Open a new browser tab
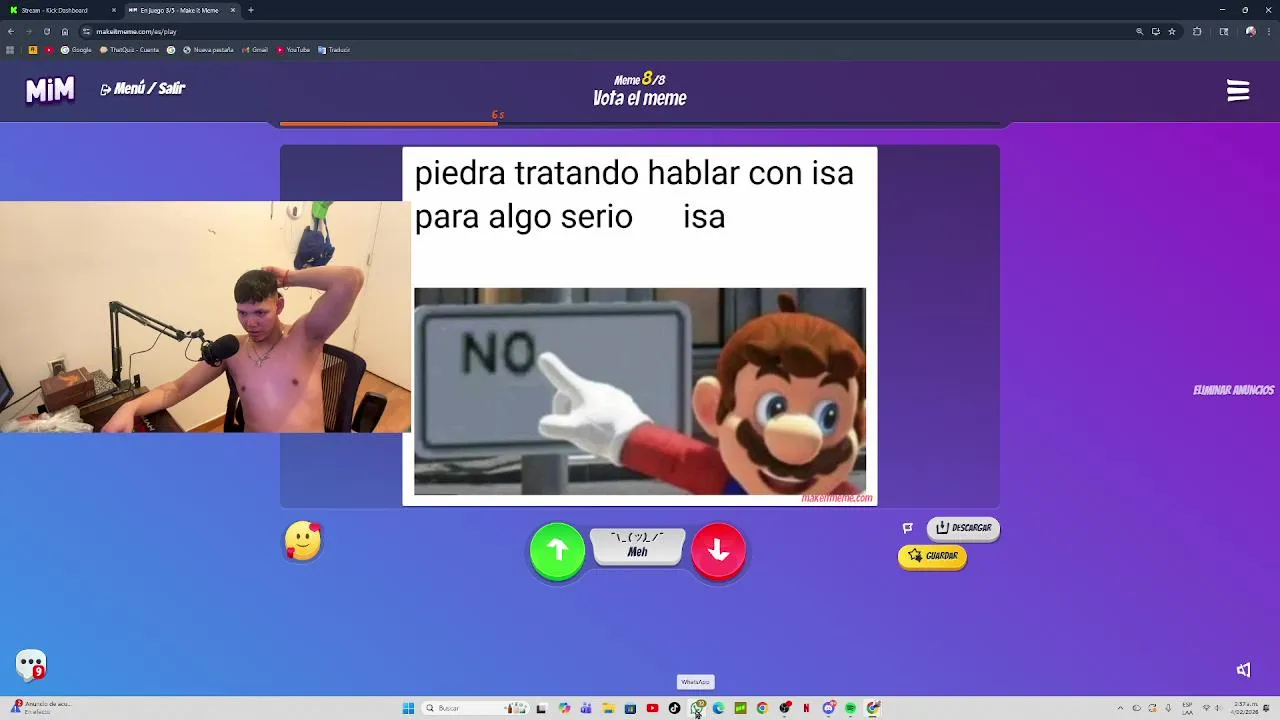This screenshot has width=1280, height=720. point(251,10)
